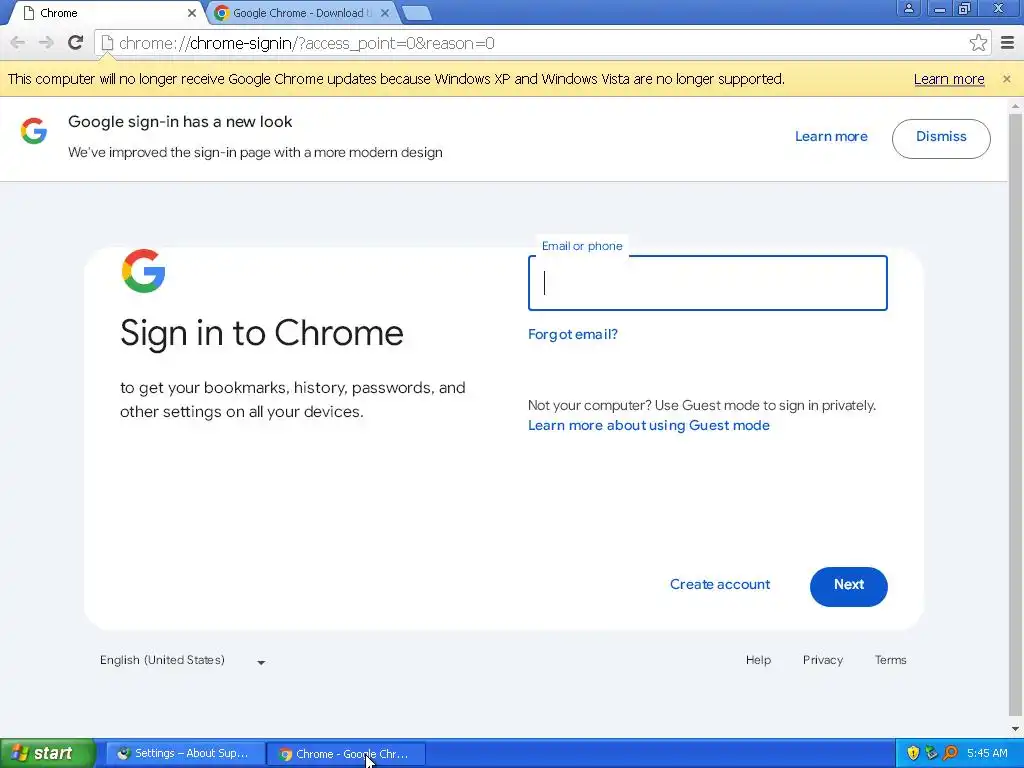Open Learn more about the new sign-in look
Image resolution: width=1024 pixels, height=768 pixels.
click(831, 136)
